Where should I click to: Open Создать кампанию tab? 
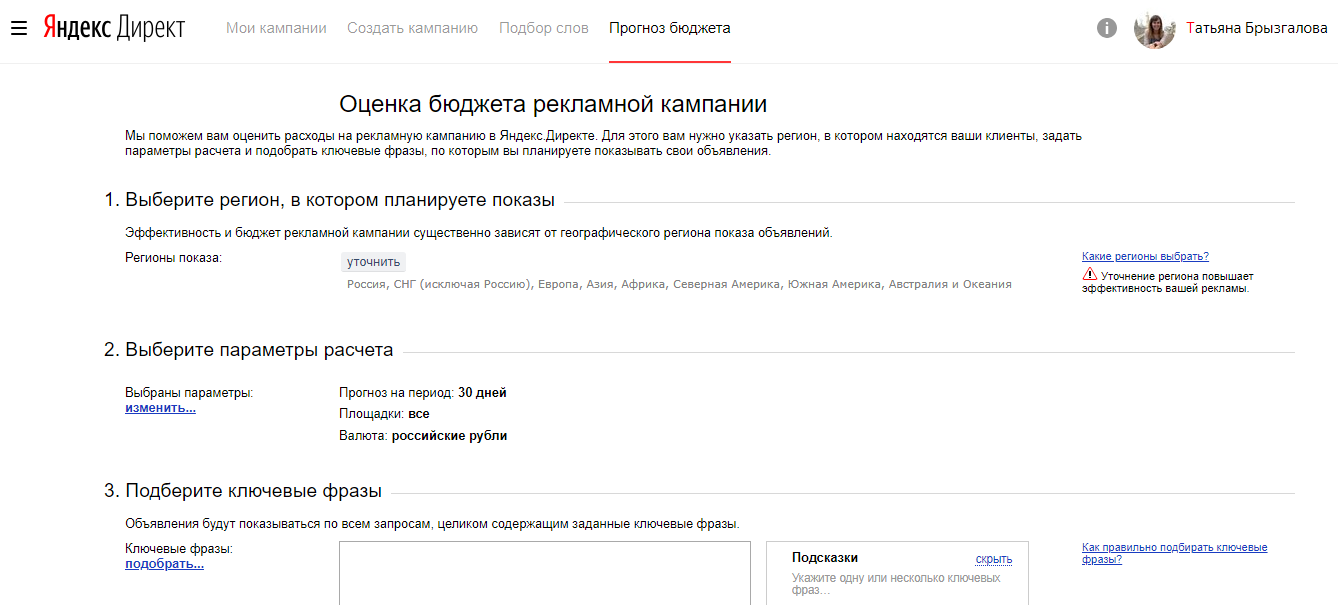point(412,28)
